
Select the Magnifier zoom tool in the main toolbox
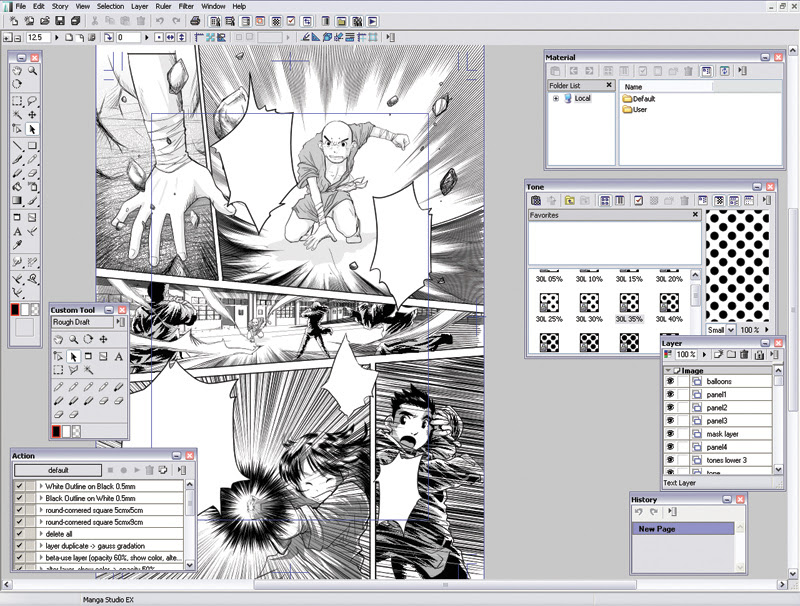(x=33, y=72)
